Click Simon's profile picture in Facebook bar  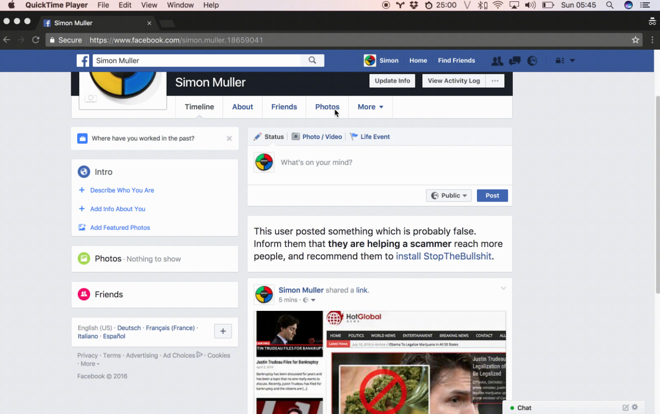pyautogui.click(x=370, y=61)
